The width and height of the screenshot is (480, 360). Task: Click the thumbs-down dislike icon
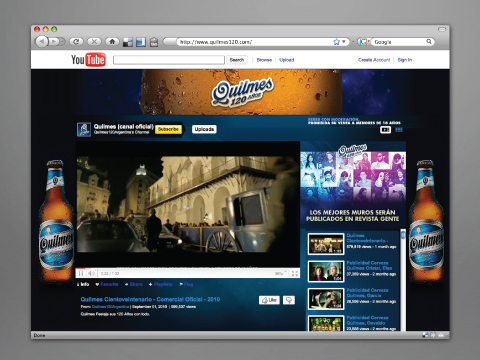289,300
